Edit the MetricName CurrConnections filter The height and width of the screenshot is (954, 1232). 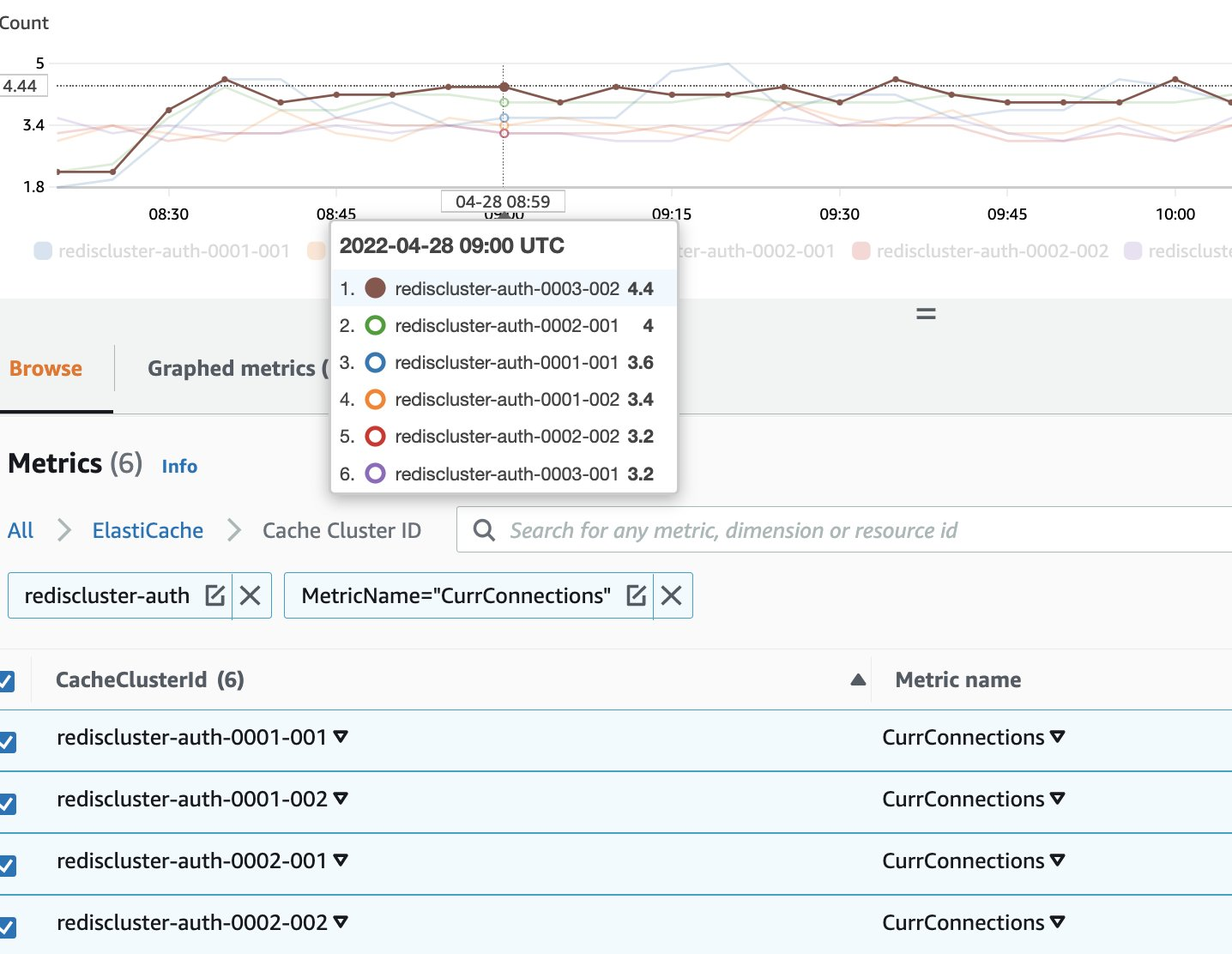637,595
